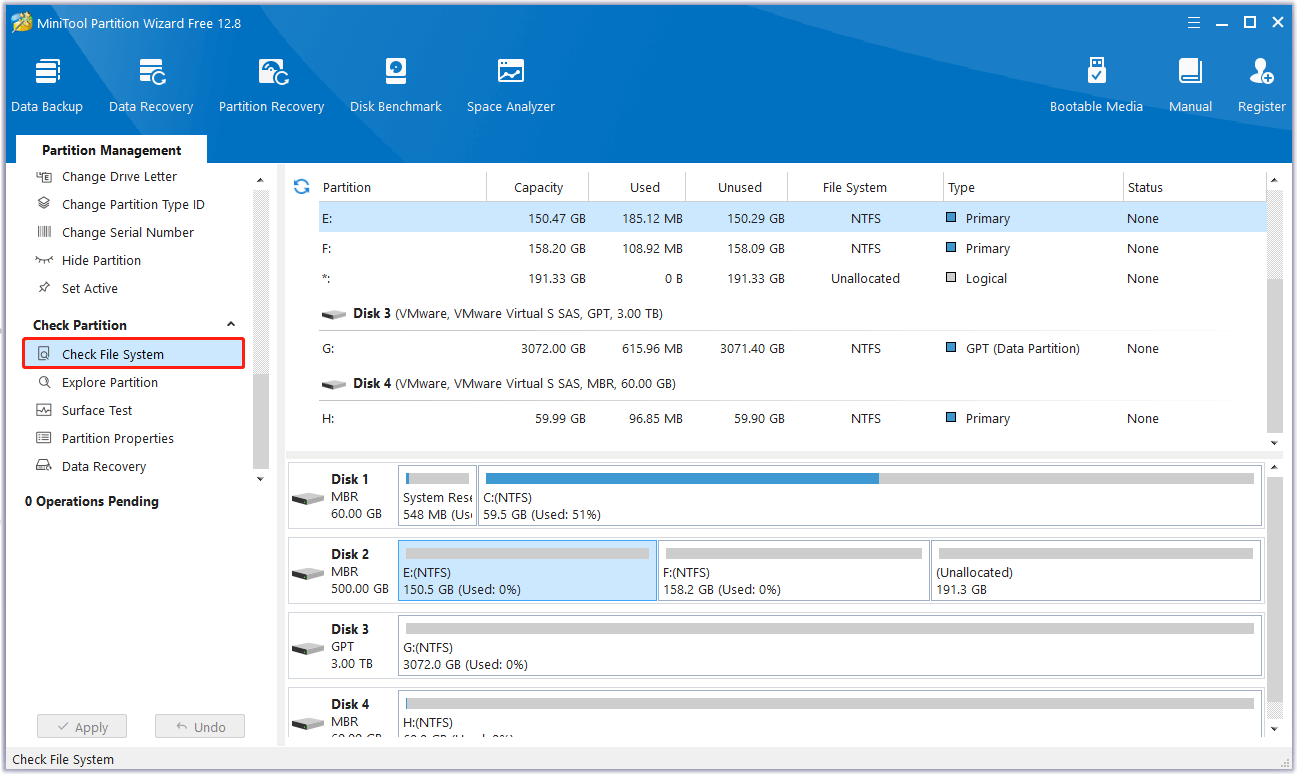Click Unallocated file system cell
Viewport: 1297px width, 775px height.
(865, 279)
